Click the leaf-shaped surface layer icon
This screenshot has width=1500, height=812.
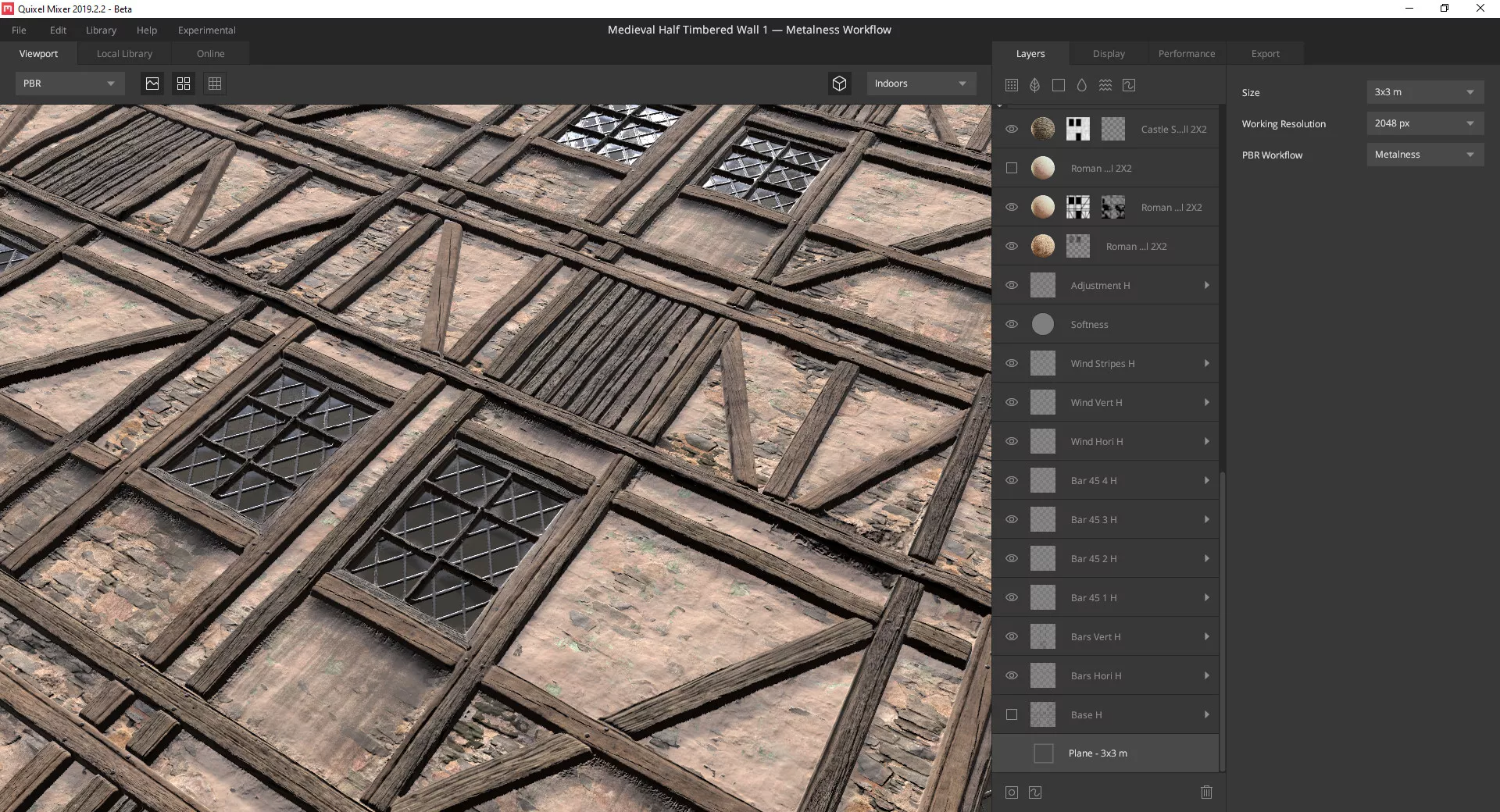pyautogui.click(x=1034, y=85)
